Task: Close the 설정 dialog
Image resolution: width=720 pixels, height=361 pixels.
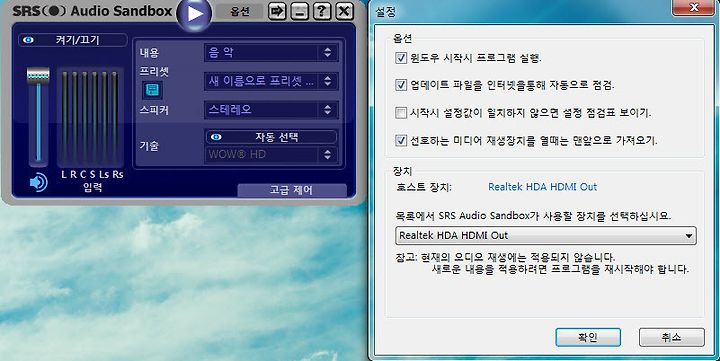Action: click(694, 7)
